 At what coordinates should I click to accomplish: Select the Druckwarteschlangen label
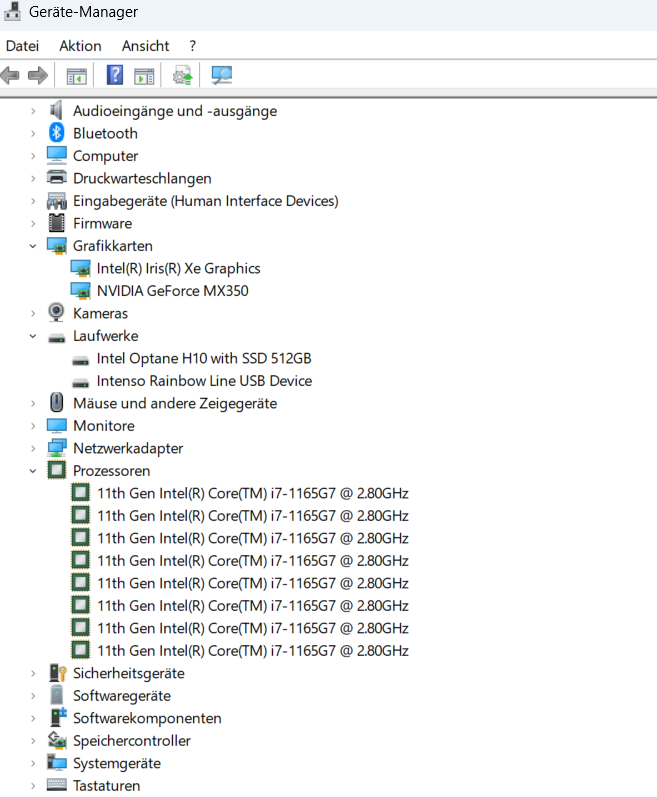pos(142,178)
